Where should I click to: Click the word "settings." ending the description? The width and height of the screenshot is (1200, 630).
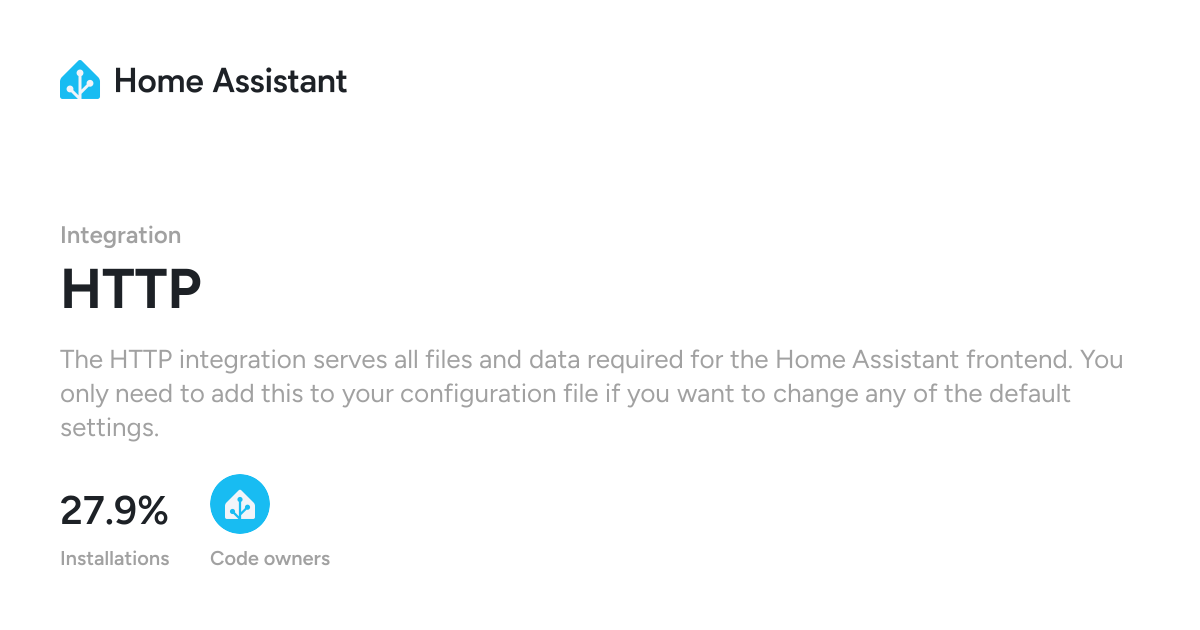pyautogui.click(x=110, y=428)
